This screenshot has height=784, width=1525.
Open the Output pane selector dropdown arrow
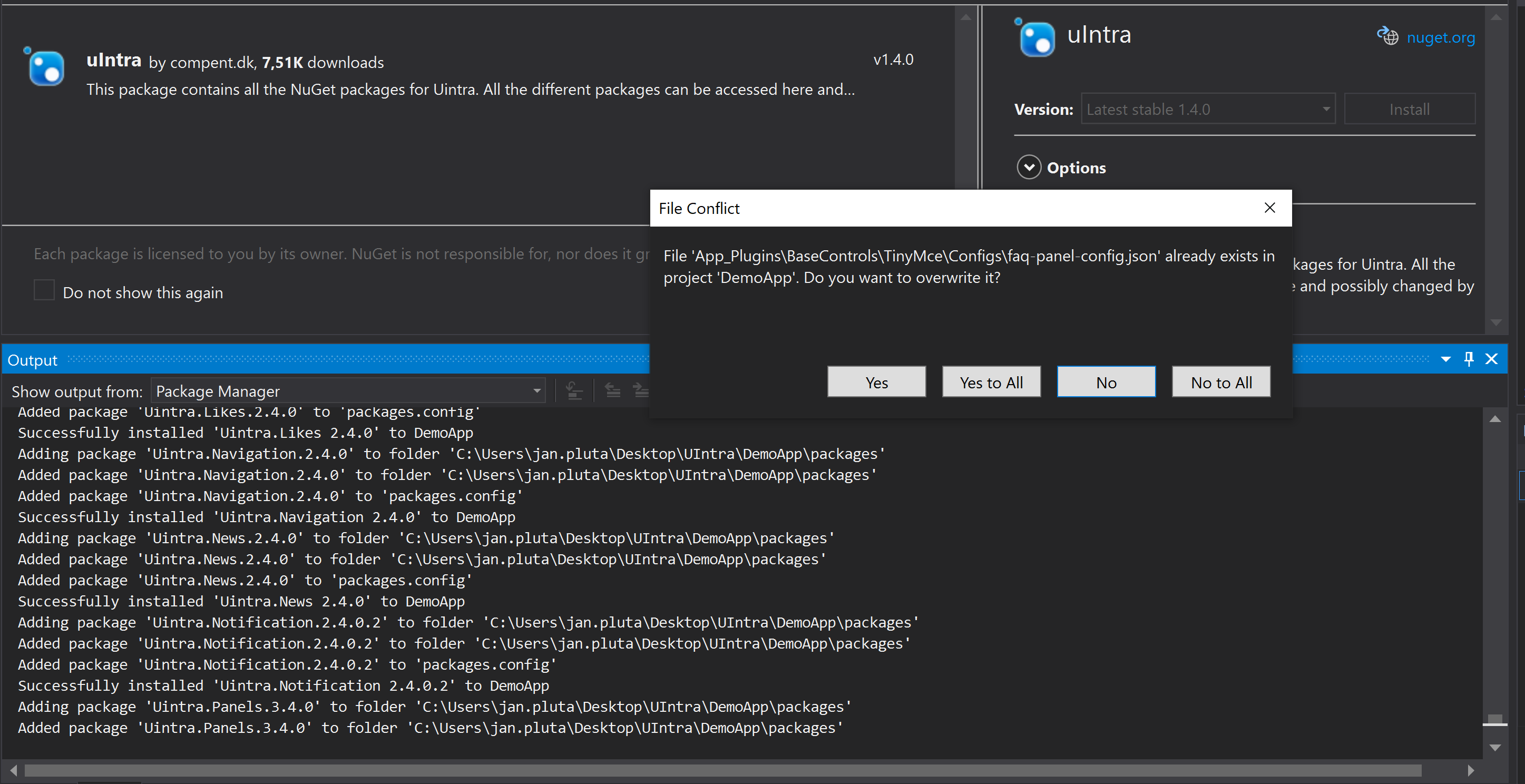[1445, 358]
